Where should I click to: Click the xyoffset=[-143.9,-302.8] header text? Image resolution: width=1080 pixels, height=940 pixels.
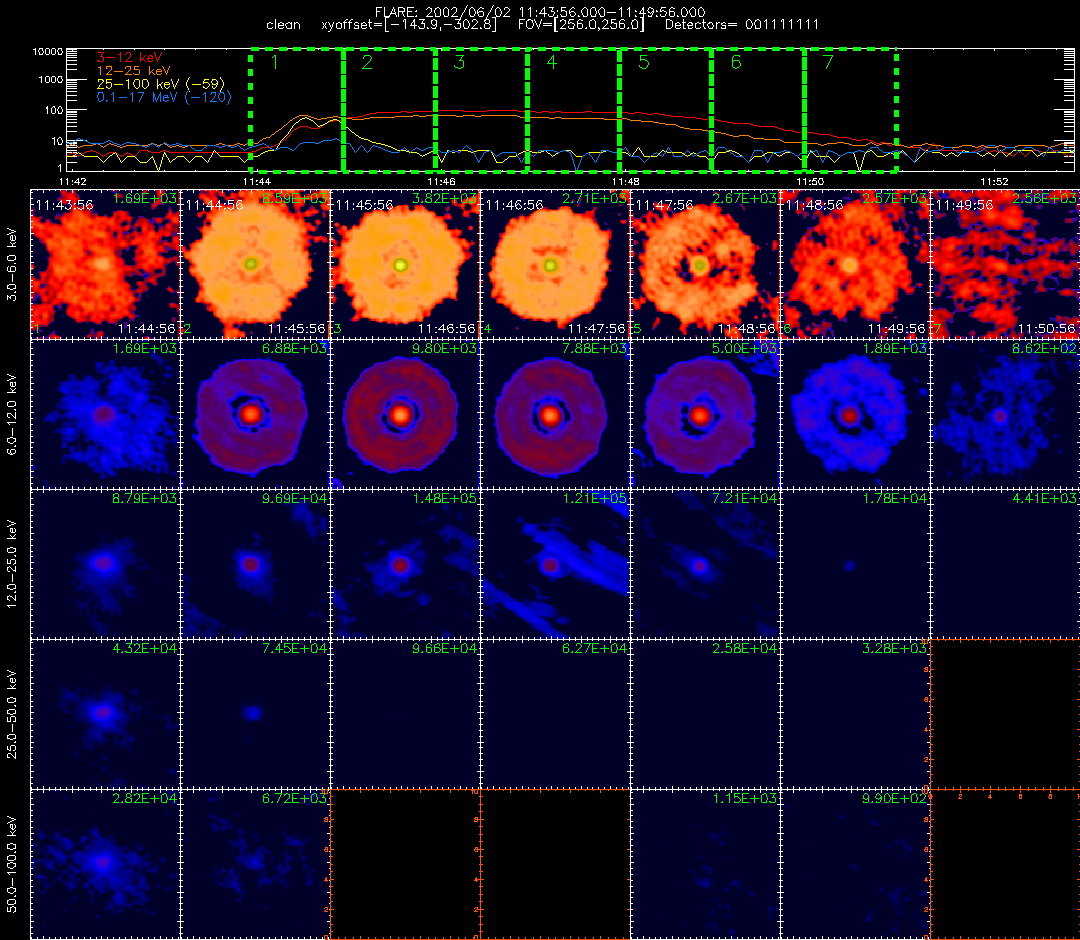409,25
